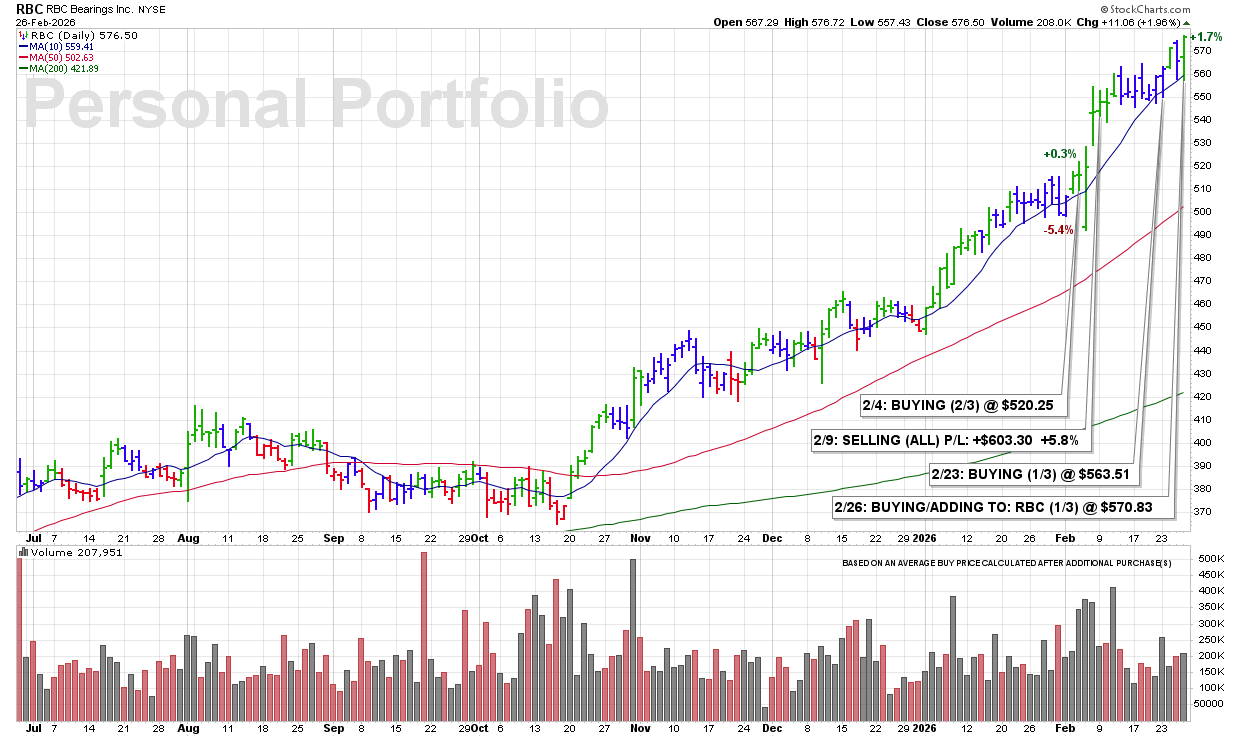Click the green +0.3% gain label
The height and width of the screenshot is (737, 1240).
[x=1060, y=154]
